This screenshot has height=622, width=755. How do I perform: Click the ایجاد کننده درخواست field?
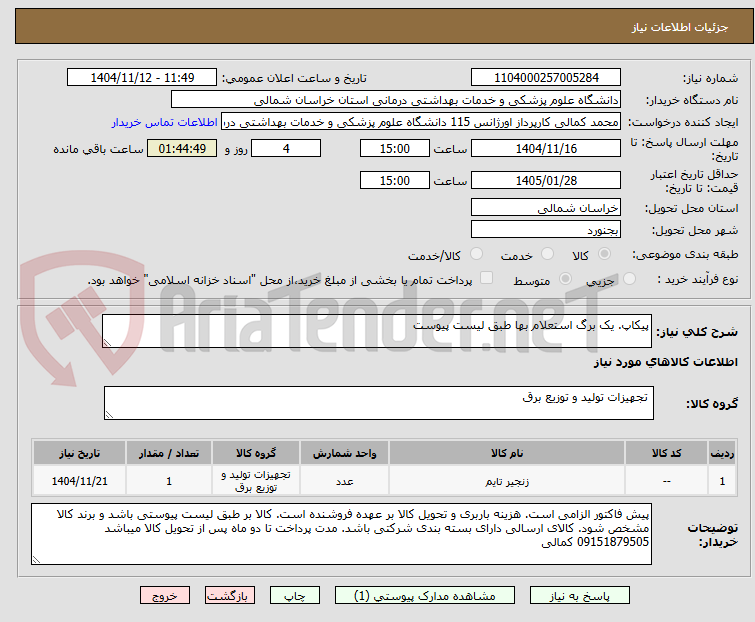point(421,122)
